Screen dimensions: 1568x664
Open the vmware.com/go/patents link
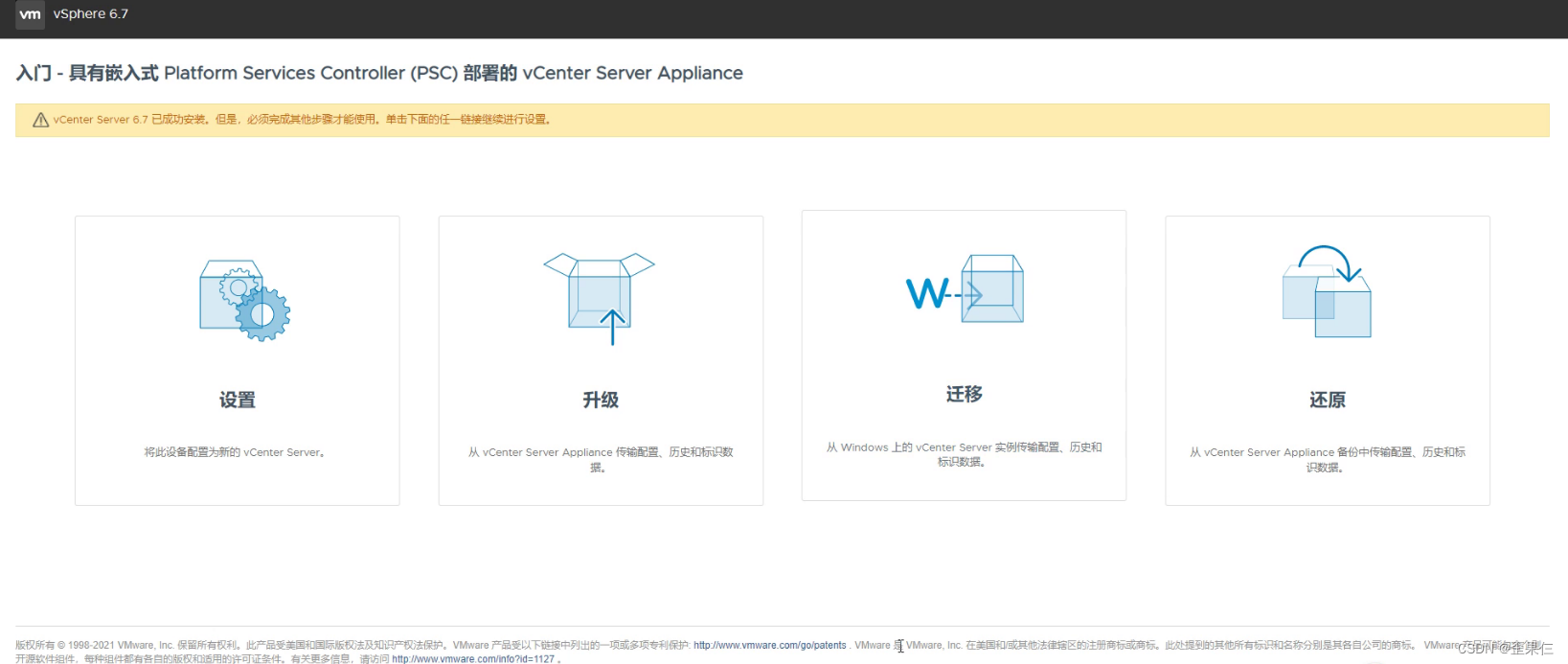point(770,646)
